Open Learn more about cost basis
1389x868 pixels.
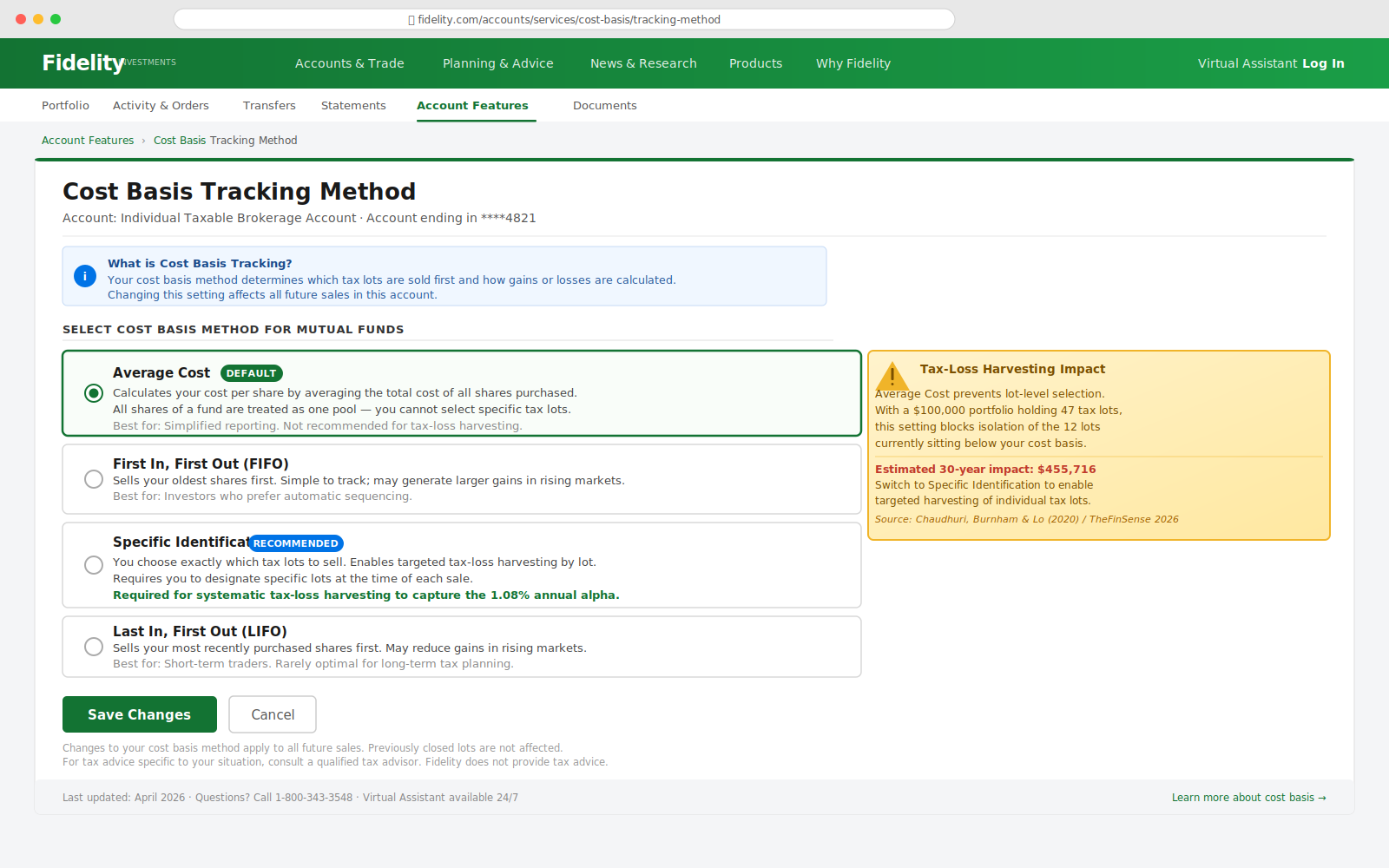[1248, 797]
